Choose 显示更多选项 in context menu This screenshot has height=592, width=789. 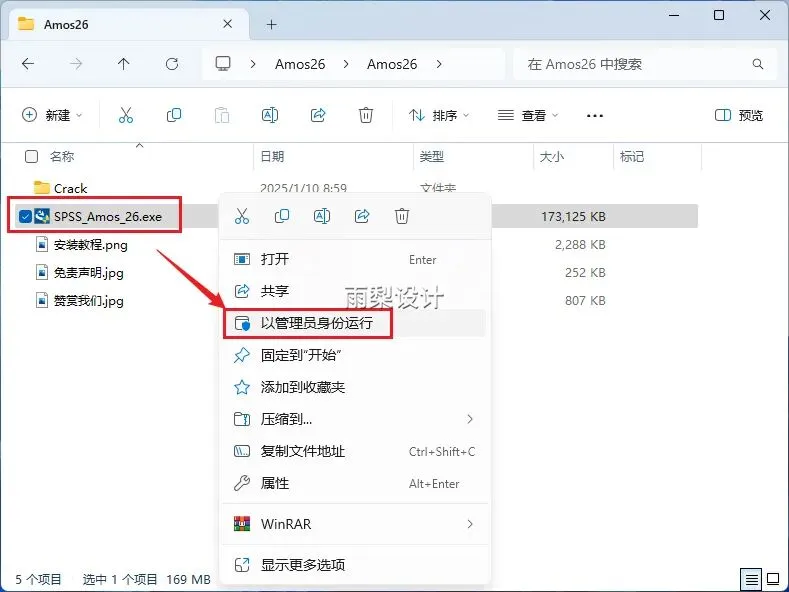point(354,565)
